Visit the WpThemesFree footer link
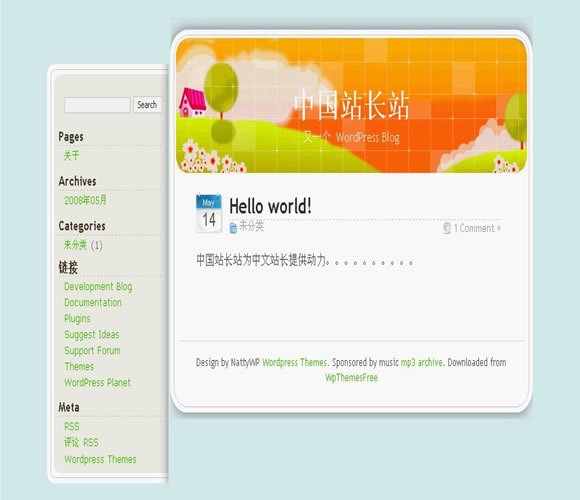Image resolution: width=580 pixels, height=500 pixels. [x=351, y=378]
